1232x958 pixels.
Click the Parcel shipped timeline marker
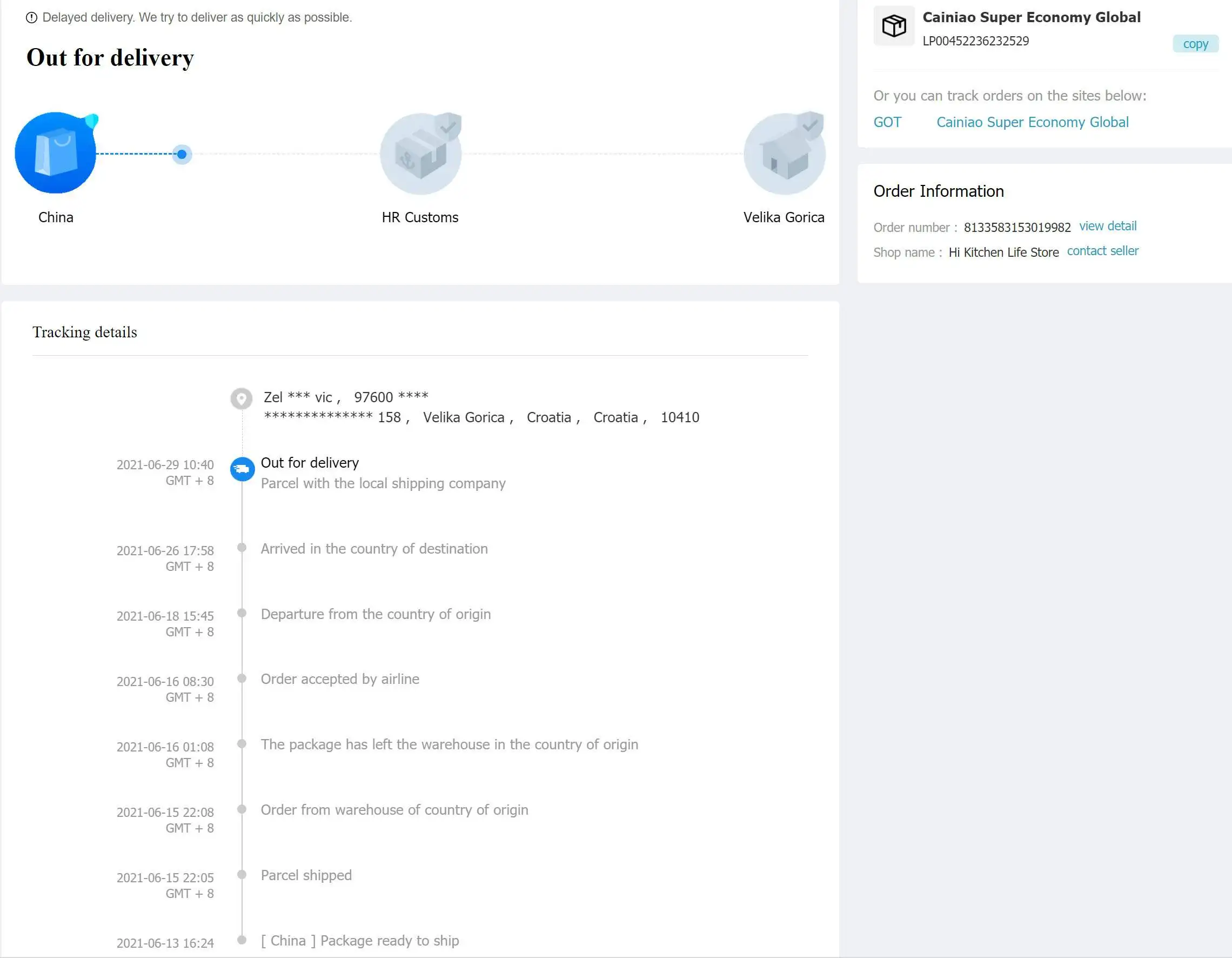pos(242,874)
